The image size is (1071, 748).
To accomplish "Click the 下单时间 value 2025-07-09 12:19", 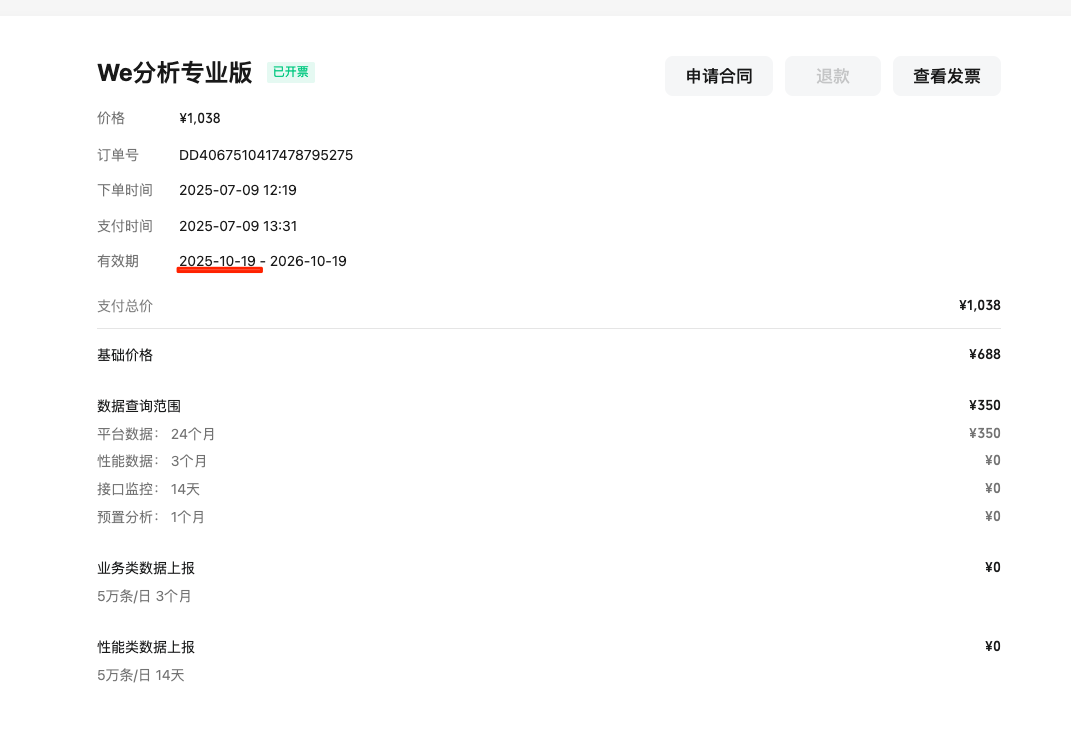I will tap(238, 190).
